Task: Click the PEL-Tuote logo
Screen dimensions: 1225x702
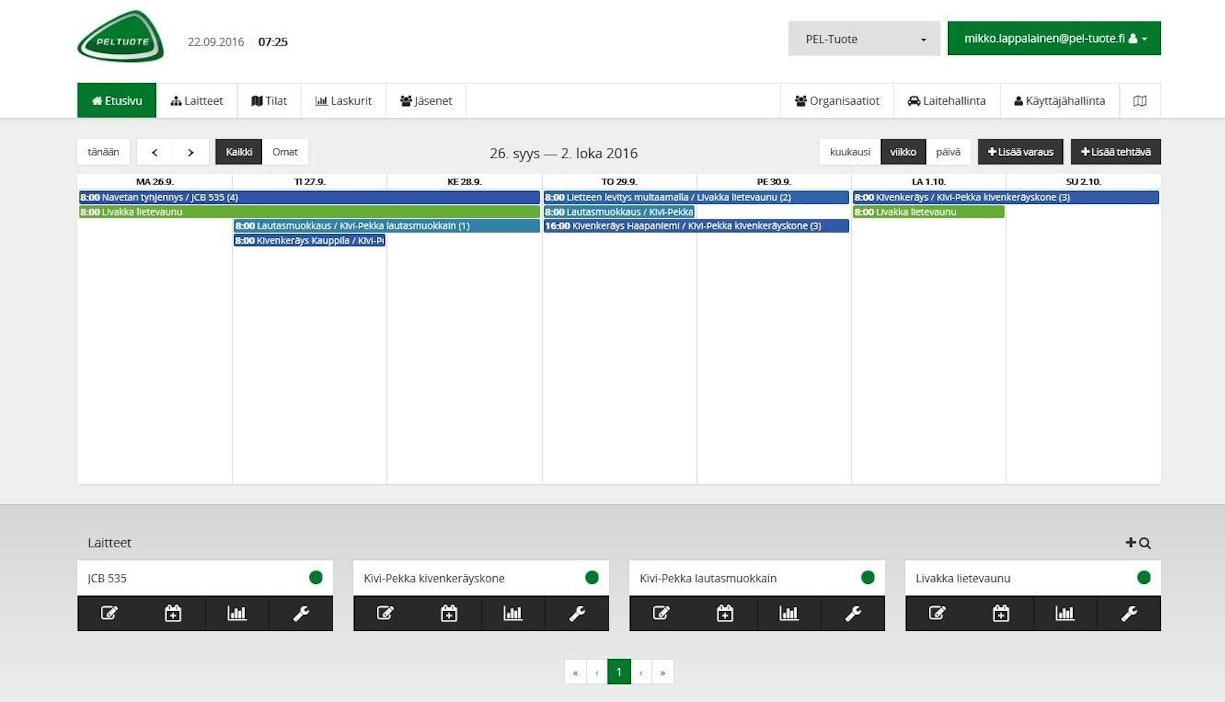Action: point(120,37)
